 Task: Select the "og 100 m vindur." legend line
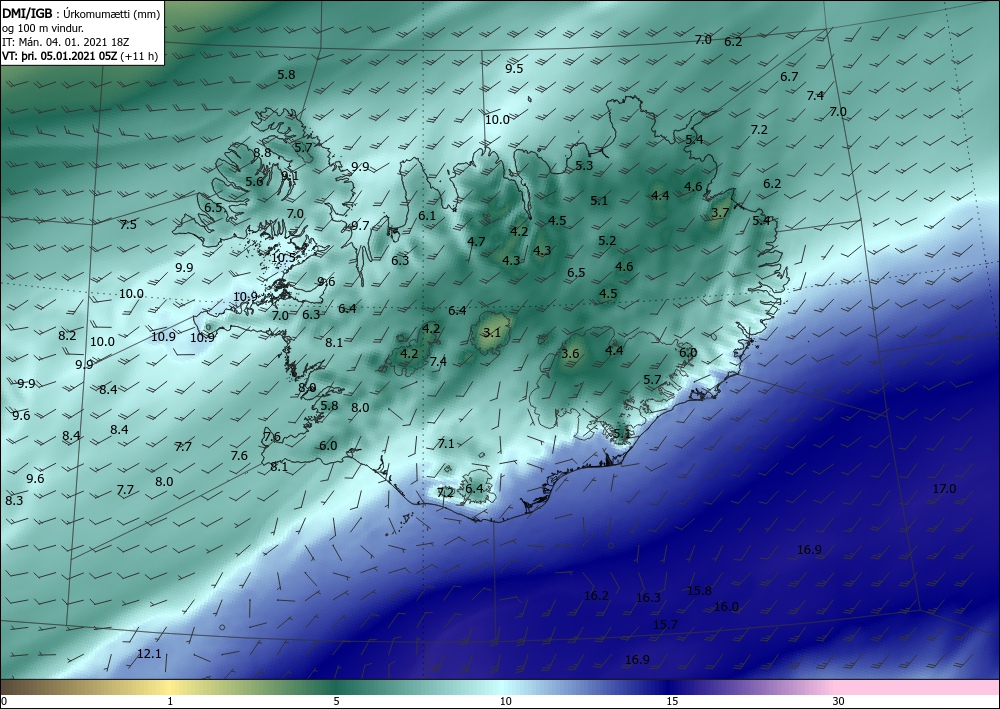[43, 28]
